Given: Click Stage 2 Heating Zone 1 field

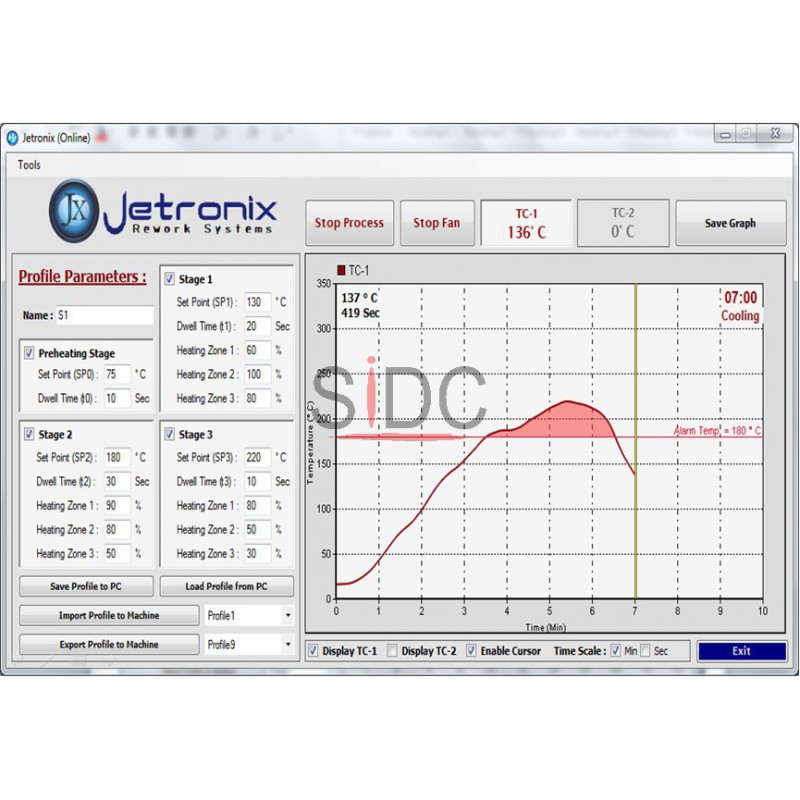Looking at the screenshot, I should tap(117, 506).
